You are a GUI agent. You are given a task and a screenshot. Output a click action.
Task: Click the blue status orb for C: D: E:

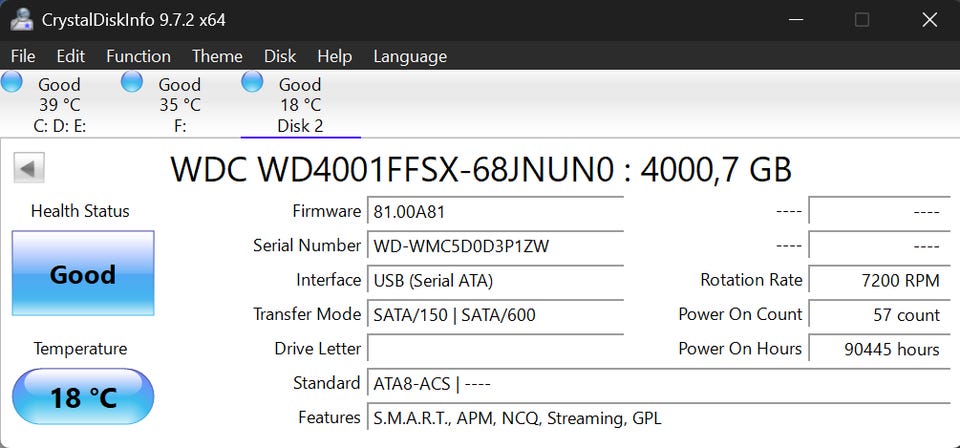pyautogui.click(x=12, y=82)
